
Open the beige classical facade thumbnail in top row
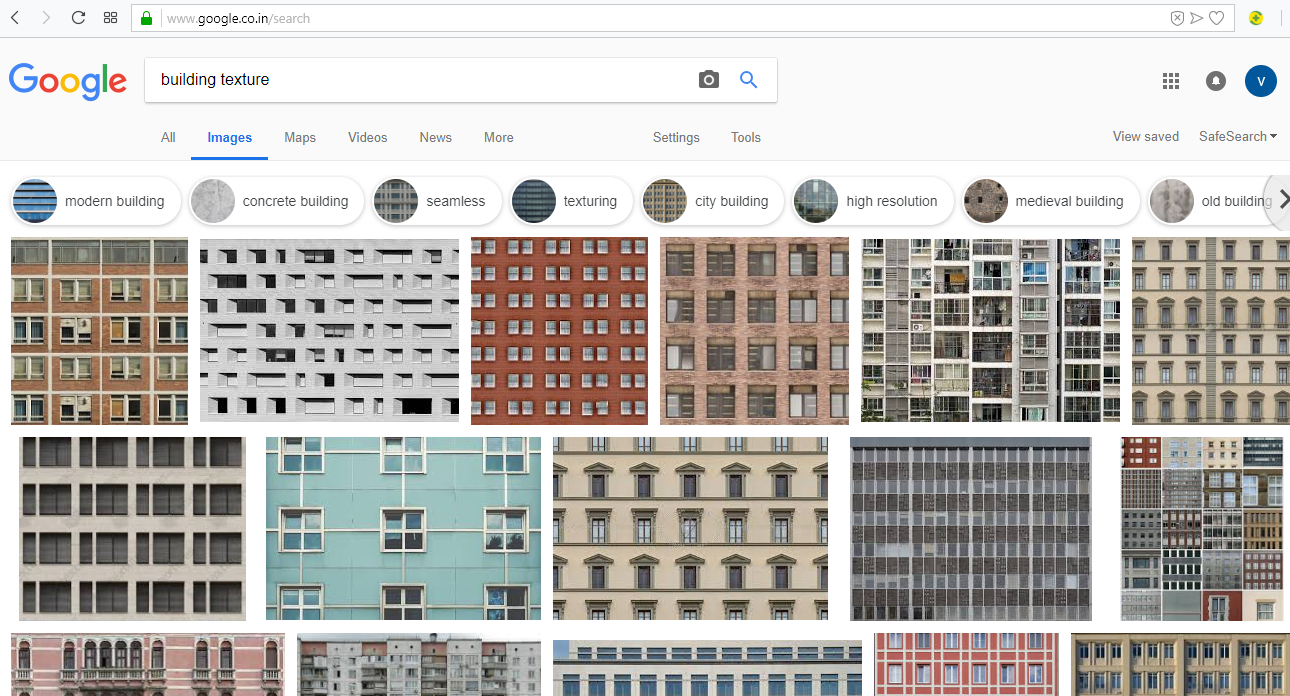[x=1210, y=331]
